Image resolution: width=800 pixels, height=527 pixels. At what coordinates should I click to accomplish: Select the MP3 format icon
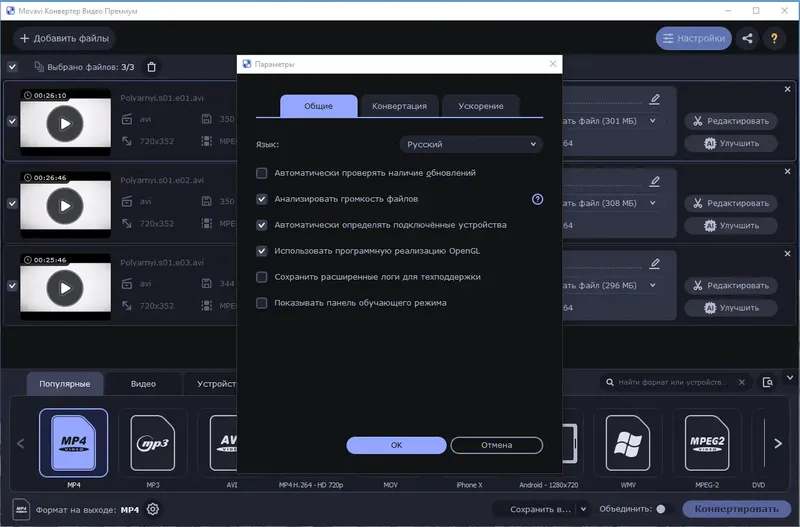153,443
